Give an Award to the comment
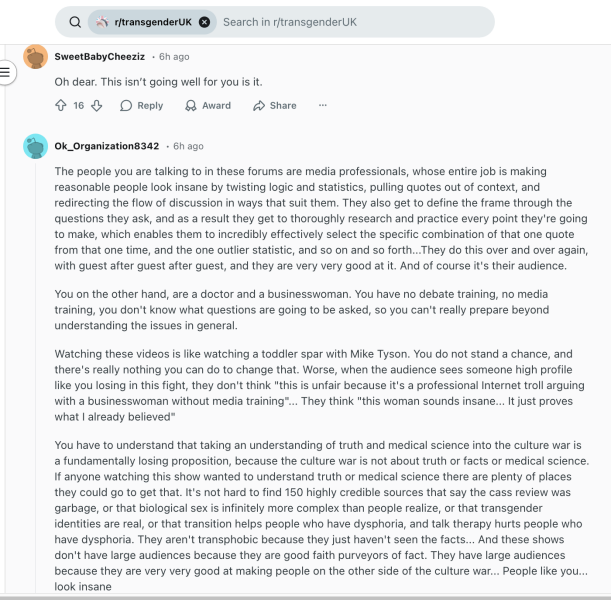The image size is (611, 600). [x=207, y=105]
